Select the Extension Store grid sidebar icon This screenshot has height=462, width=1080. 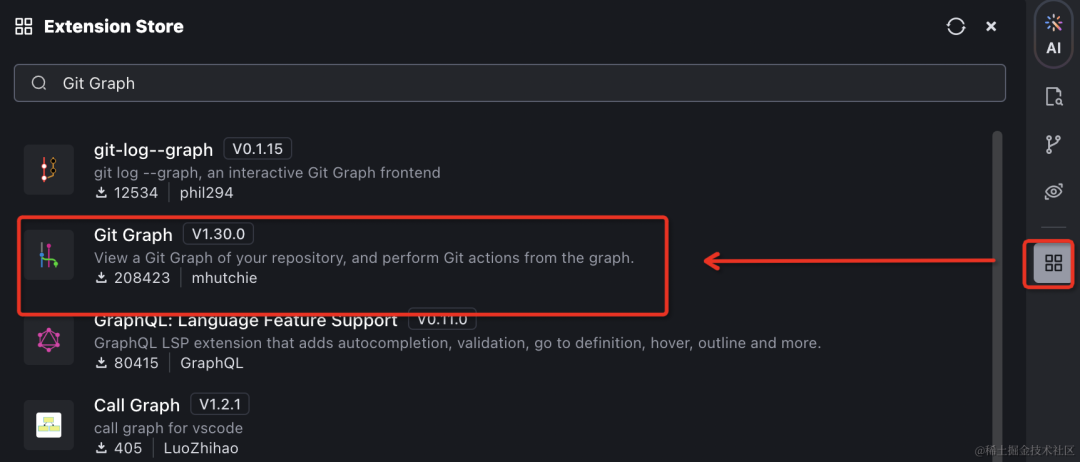click(1053, 264)
